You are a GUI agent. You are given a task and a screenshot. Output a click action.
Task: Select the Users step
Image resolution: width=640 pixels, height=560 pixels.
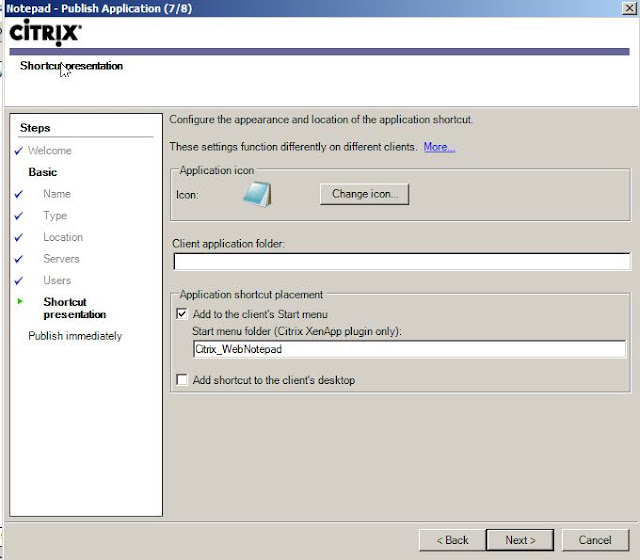[57, 280]
